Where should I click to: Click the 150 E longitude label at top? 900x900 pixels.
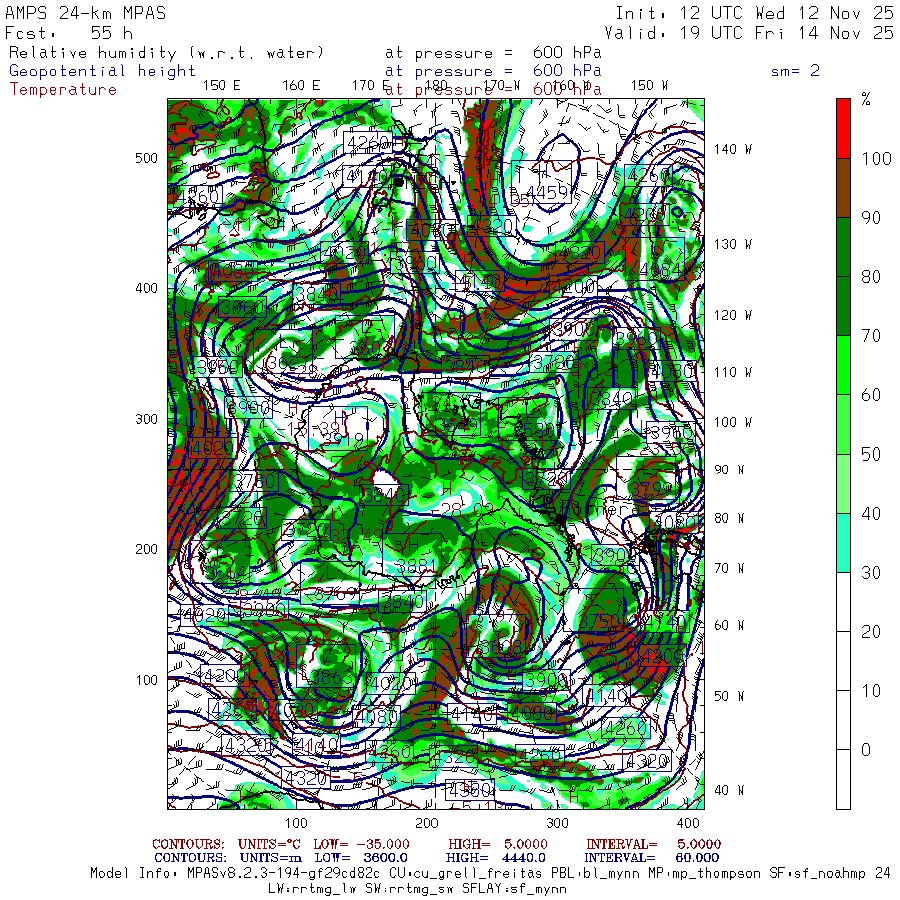(221, 85)
